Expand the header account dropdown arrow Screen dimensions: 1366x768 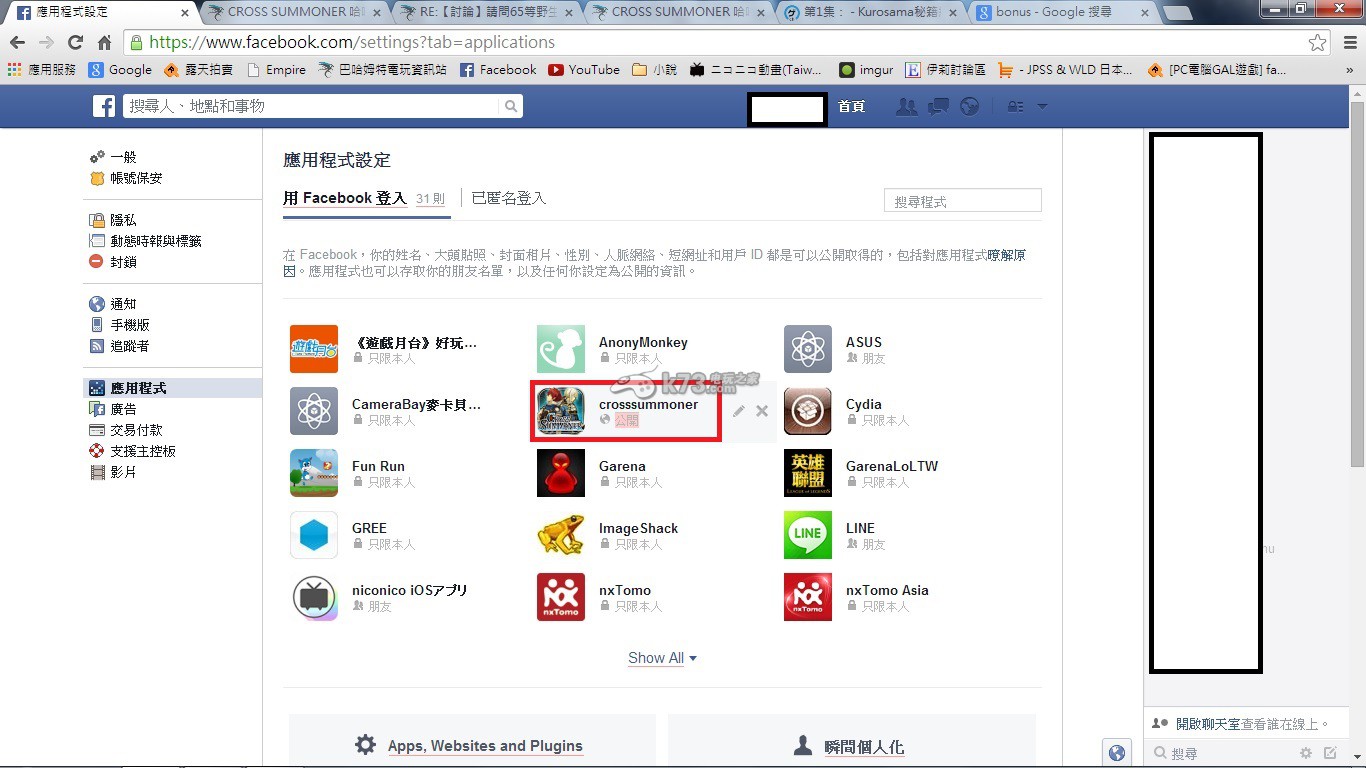coord(1042,106)
